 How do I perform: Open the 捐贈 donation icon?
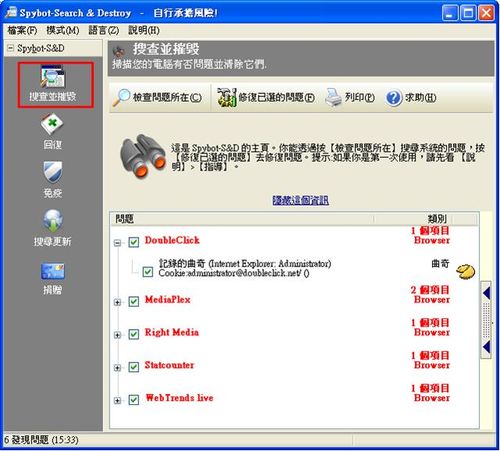[x=53, y=271]
